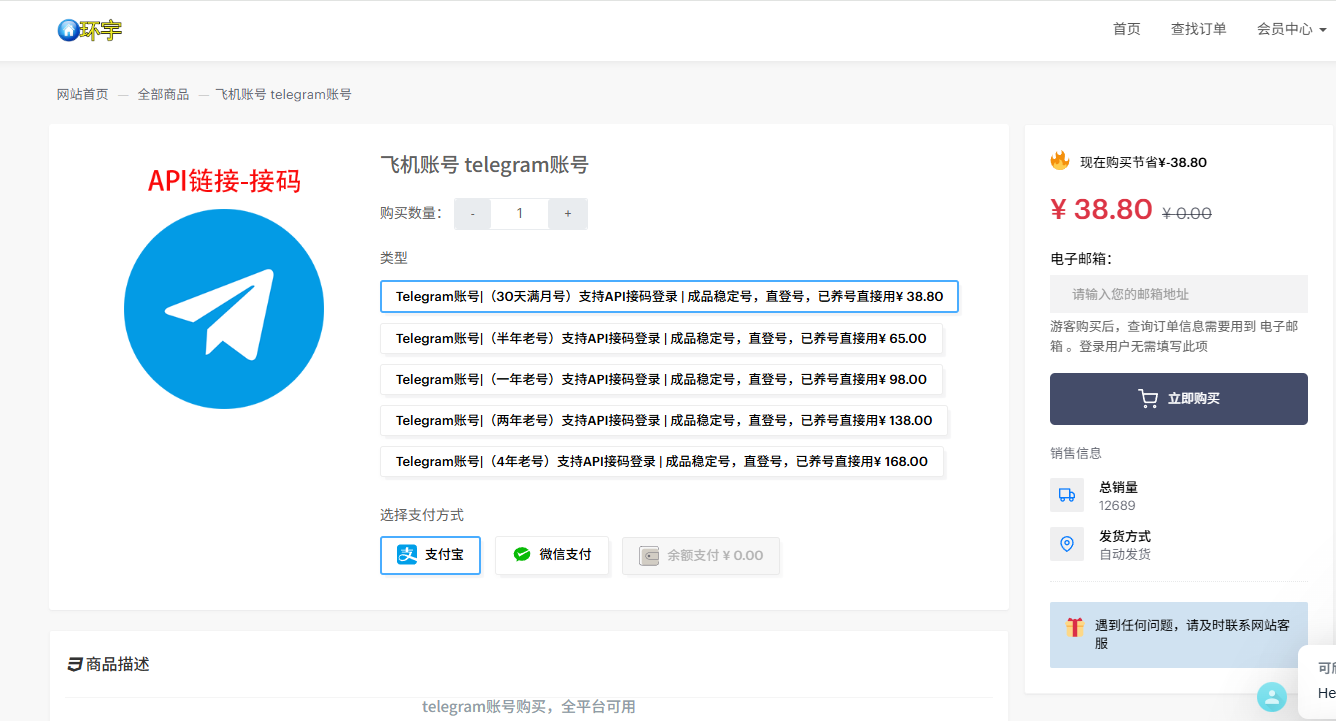
Task: Select the 4年老号 ¥168.00 option
Action: coord(662,461)
